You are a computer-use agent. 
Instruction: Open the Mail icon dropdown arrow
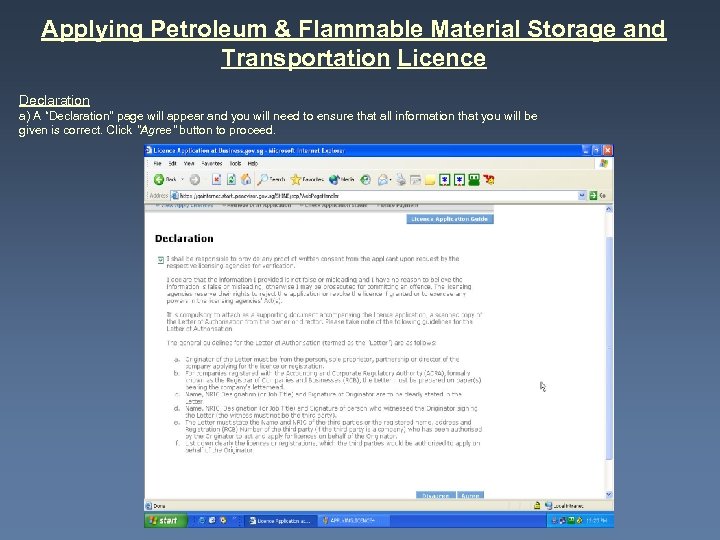click(x=390, y=180)
